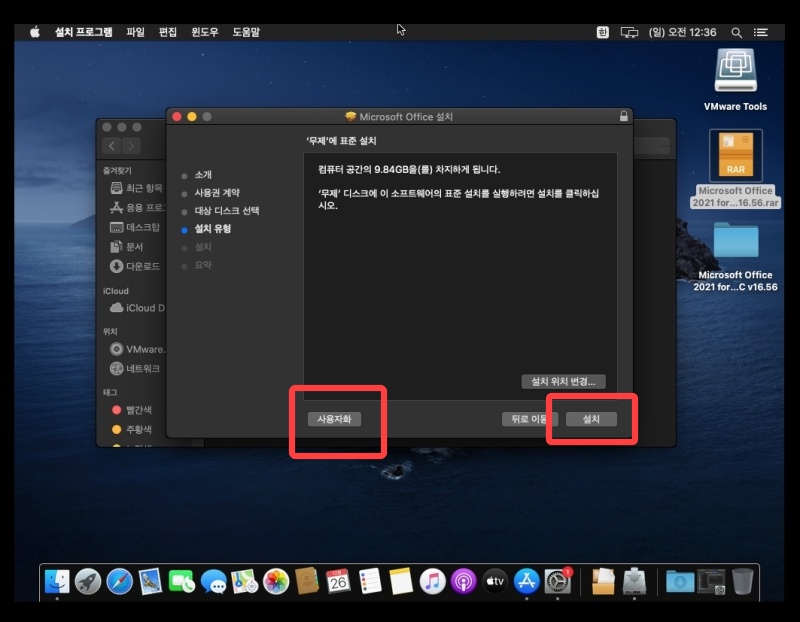
Task: Open the 편집 menu
Action: point(167,32)
